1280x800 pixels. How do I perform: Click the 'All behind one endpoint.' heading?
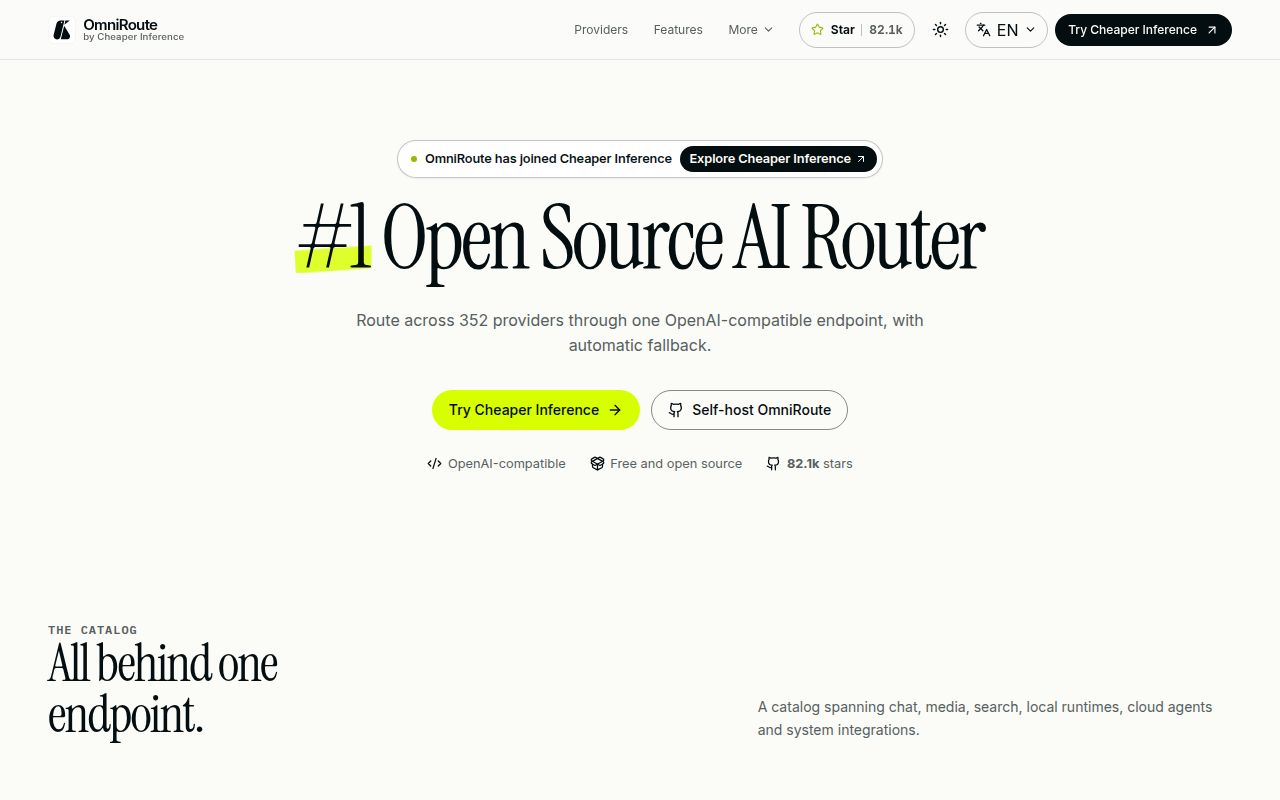tap(163, 690)
